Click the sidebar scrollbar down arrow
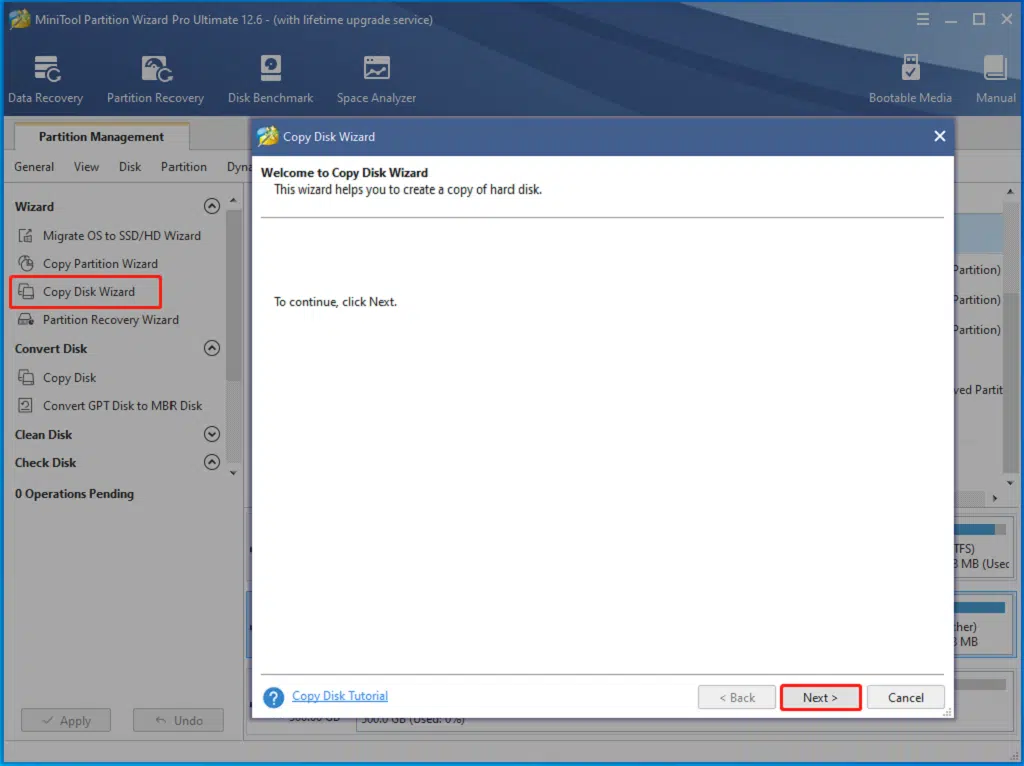The width and height of the screenshot is (1024, 766). click(233, 472)
